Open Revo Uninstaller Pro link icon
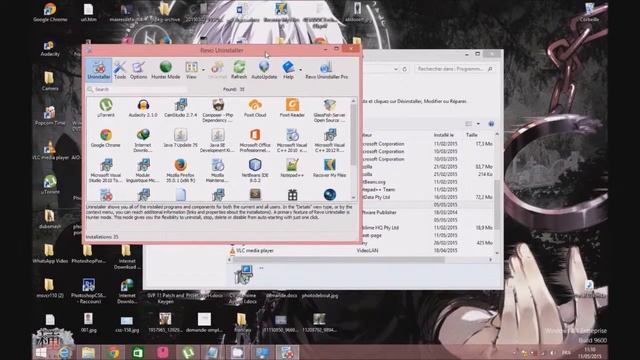640x360 pixels. click(327, 69)
